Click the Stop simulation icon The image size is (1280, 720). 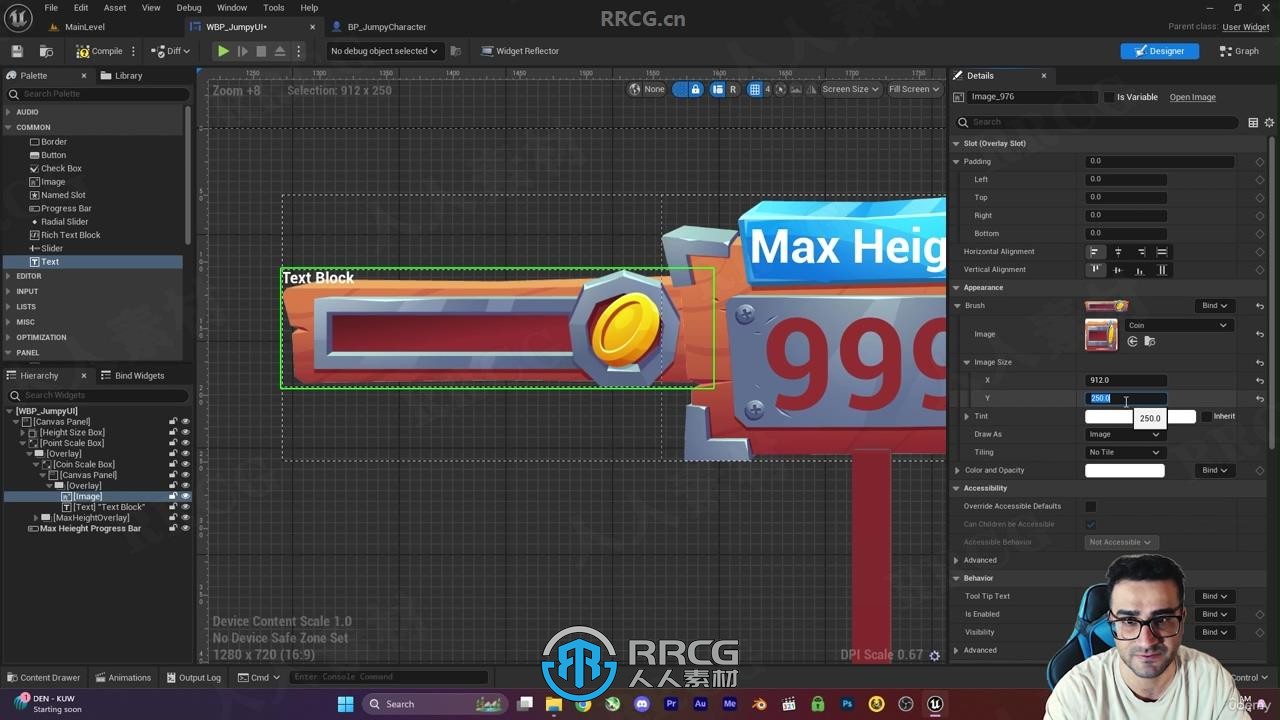[x=261, y=51]
